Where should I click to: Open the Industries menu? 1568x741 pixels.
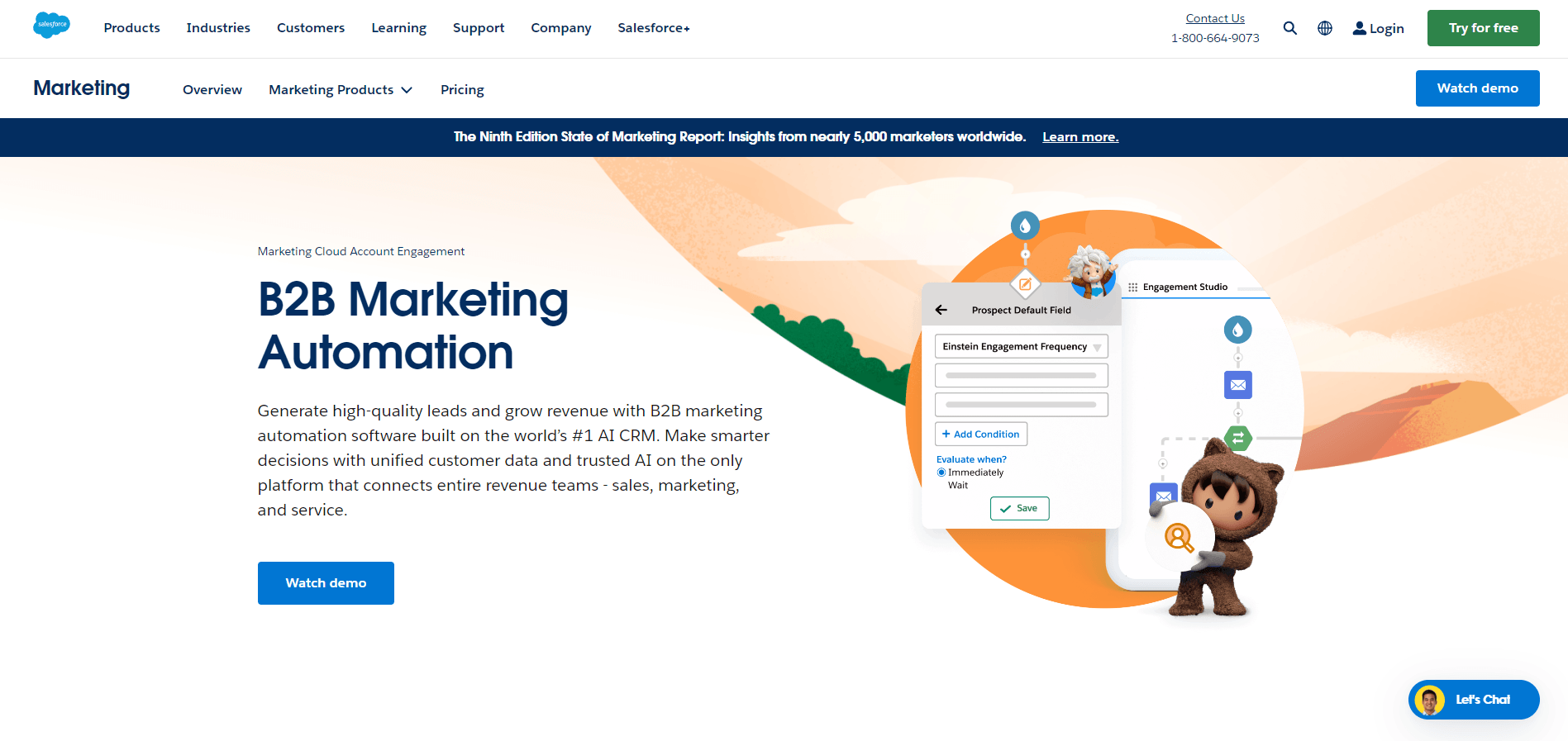218,27
